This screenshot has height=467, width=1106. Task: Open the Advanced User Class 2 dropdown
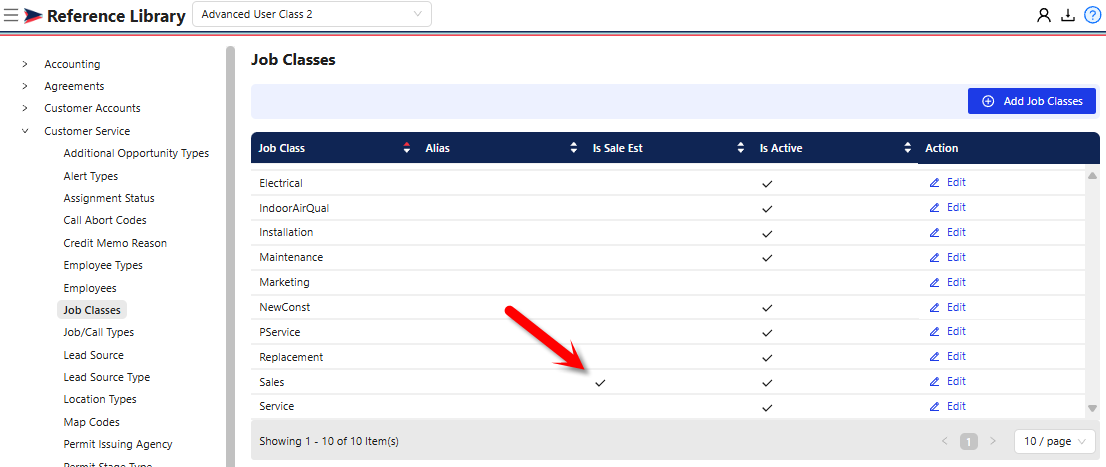point(311,14)
